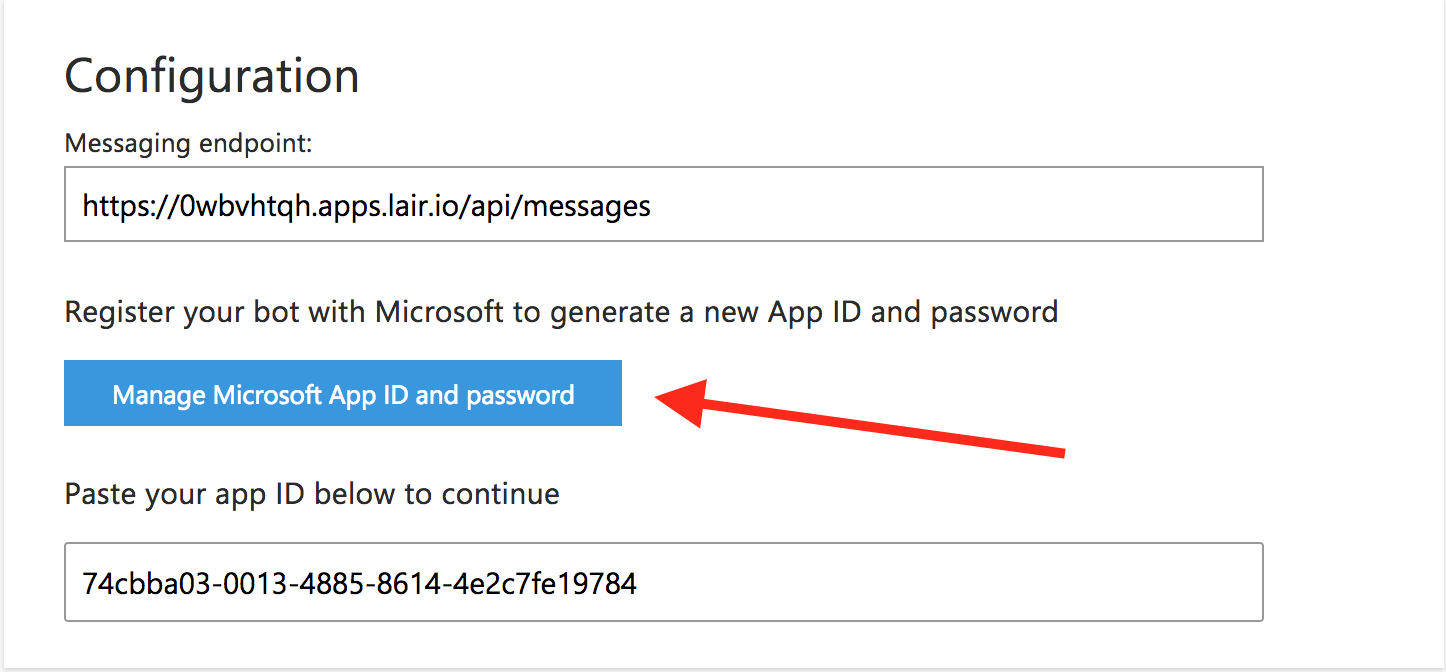
Task: Focus the app ID value text
Action: tap(359, 583)
